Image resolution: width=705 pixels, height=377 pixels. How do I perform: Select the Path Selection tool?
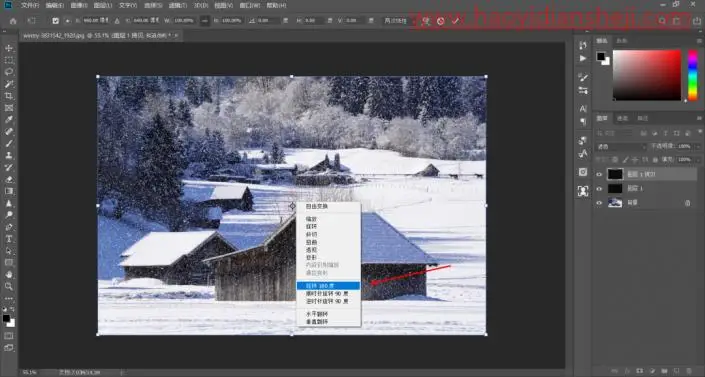pos(9,251)
